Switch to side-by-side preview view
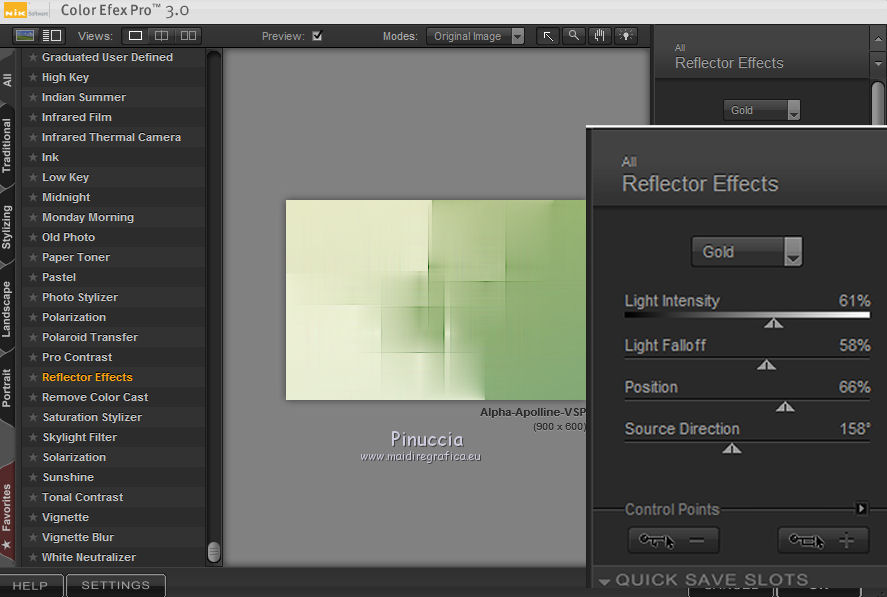Image resolution: width=887 pixels, height=597 pixels. point(188,36)
